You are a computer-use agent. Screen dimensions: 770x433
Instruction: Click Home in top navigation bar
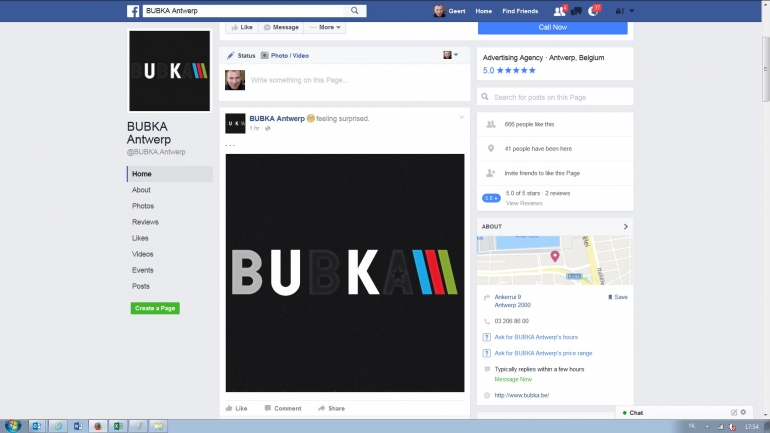(483, 11)
